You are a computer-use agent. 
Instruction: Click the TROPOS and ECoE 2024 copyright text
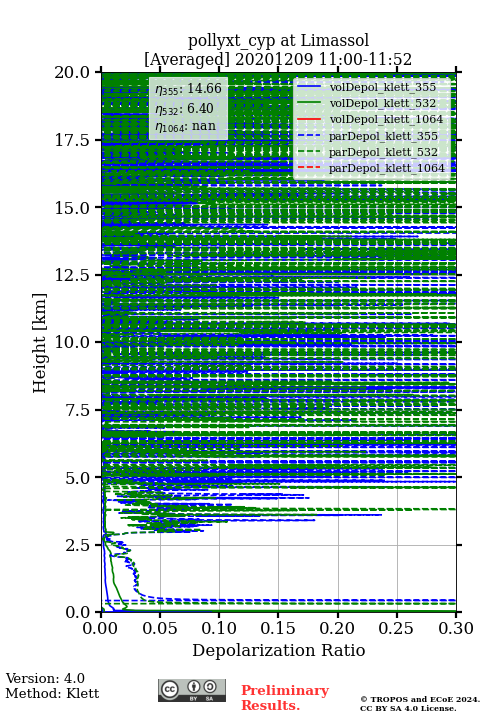click(420, 699)
